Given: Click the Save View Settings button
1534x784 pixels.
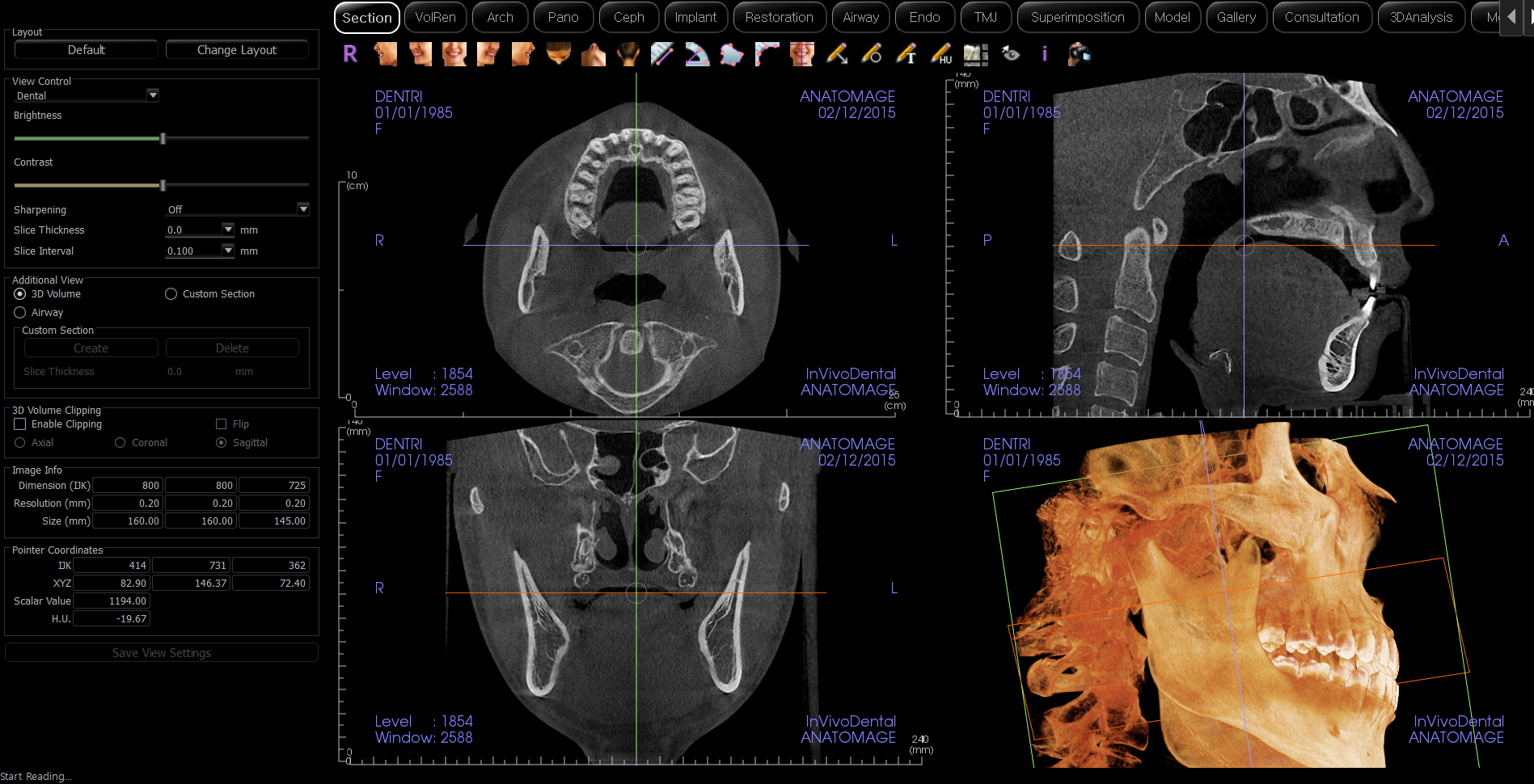Looking at the screenshot, I should coord(162,653).
